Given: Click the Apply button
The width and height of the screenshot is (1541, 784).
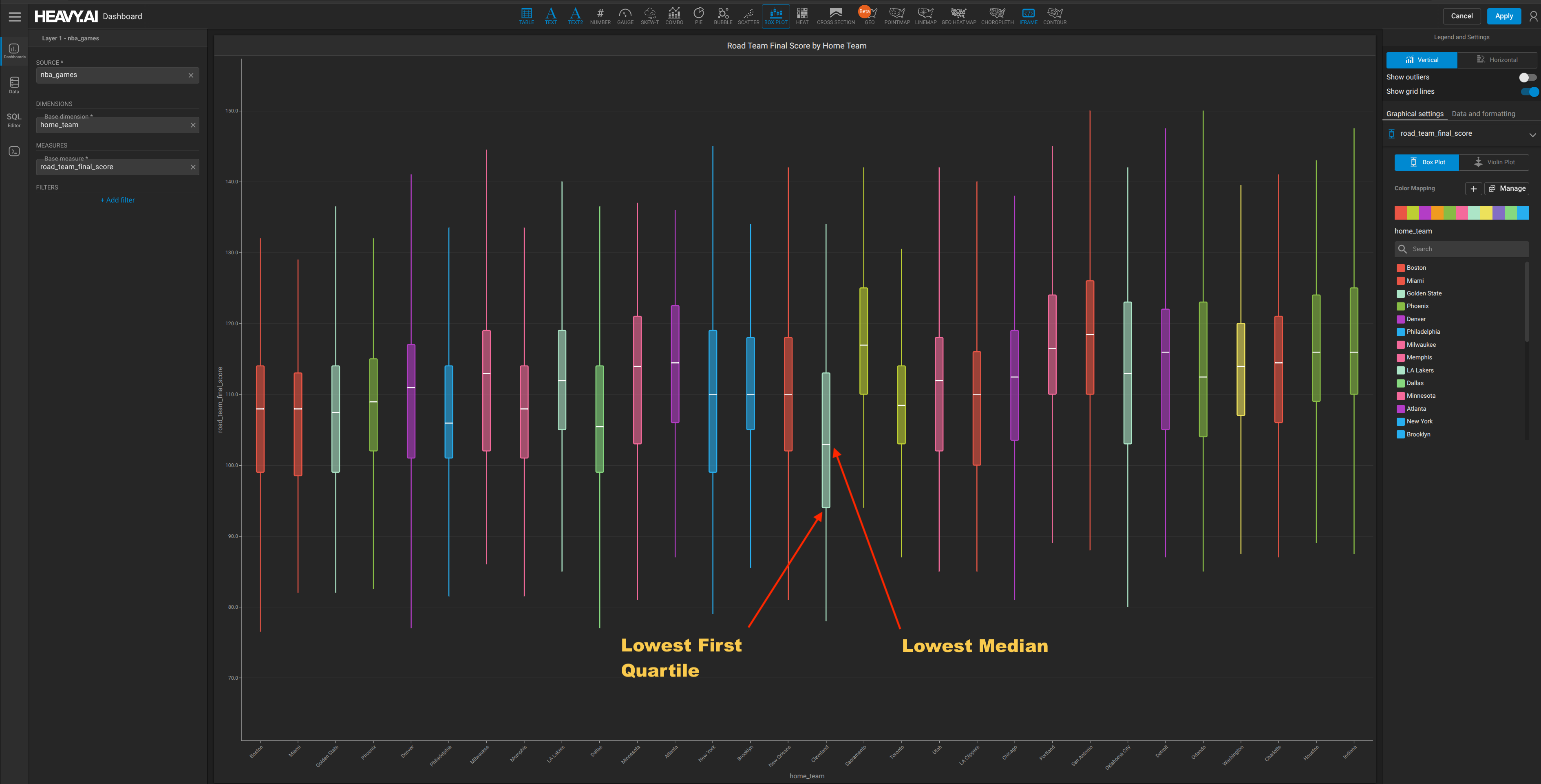Looking at the screenshot, I should [x=1503, y=16].
